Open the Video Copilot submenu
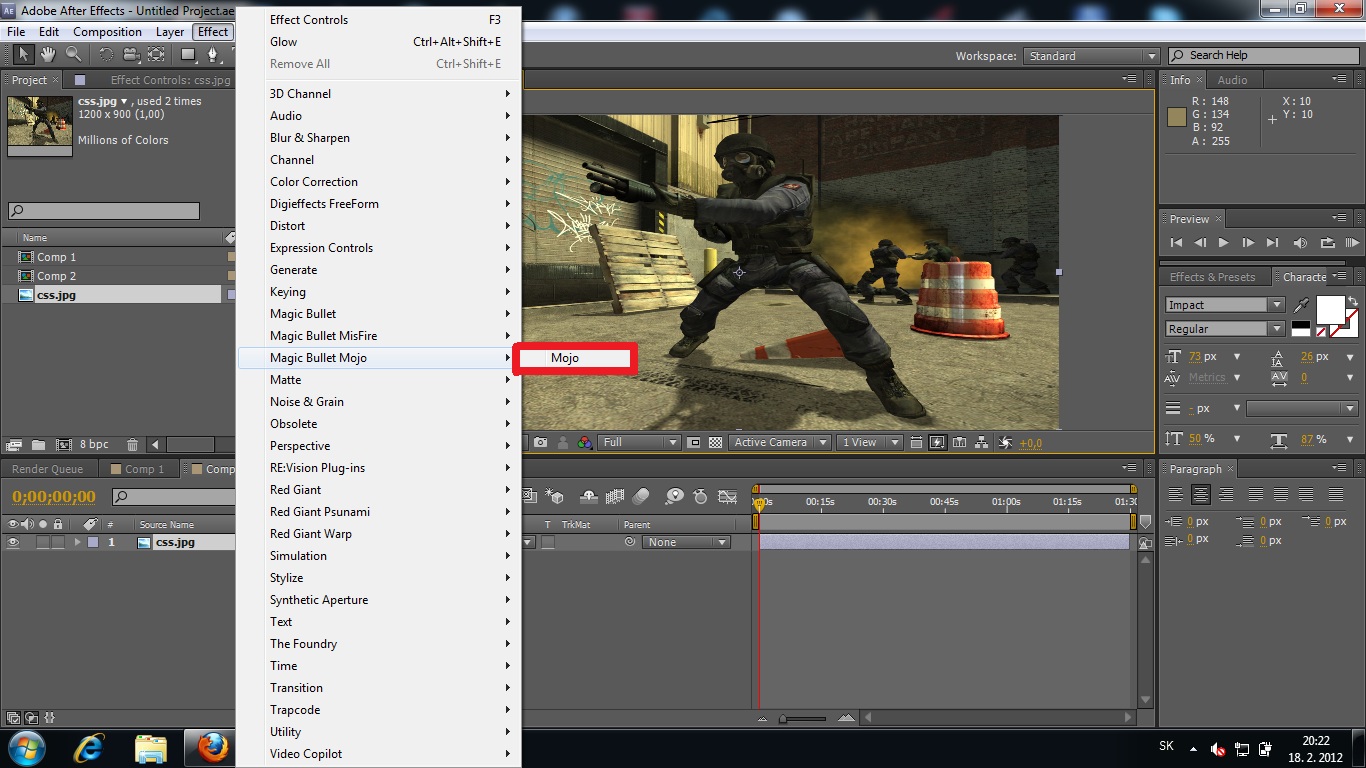This screenshot has height=768, width=1366. (379, 754)
